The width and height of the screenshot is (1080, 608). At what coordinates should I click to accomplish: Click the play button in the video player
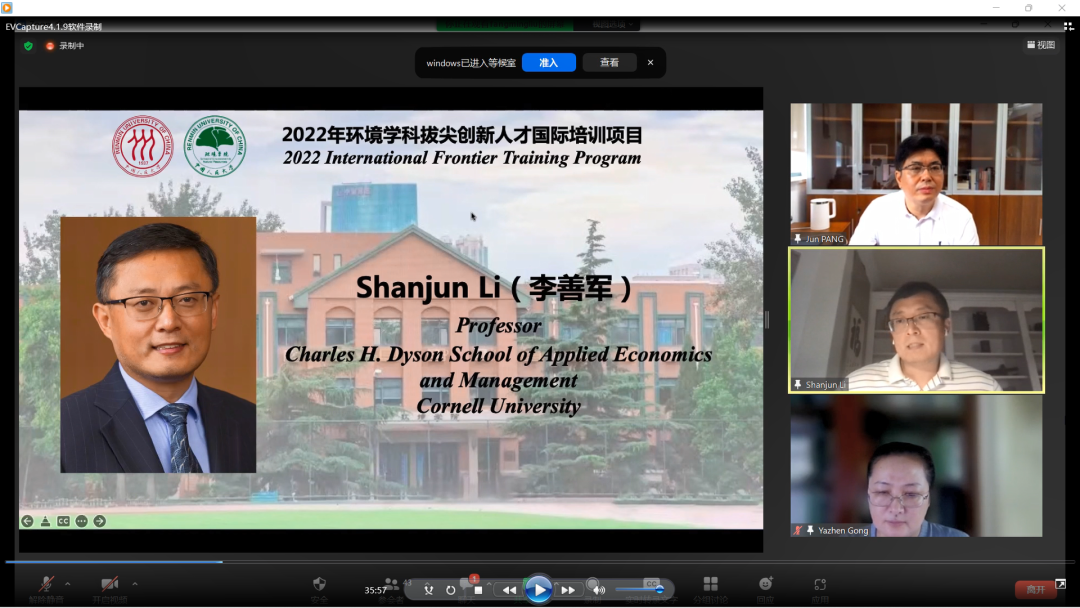[539, 590]
